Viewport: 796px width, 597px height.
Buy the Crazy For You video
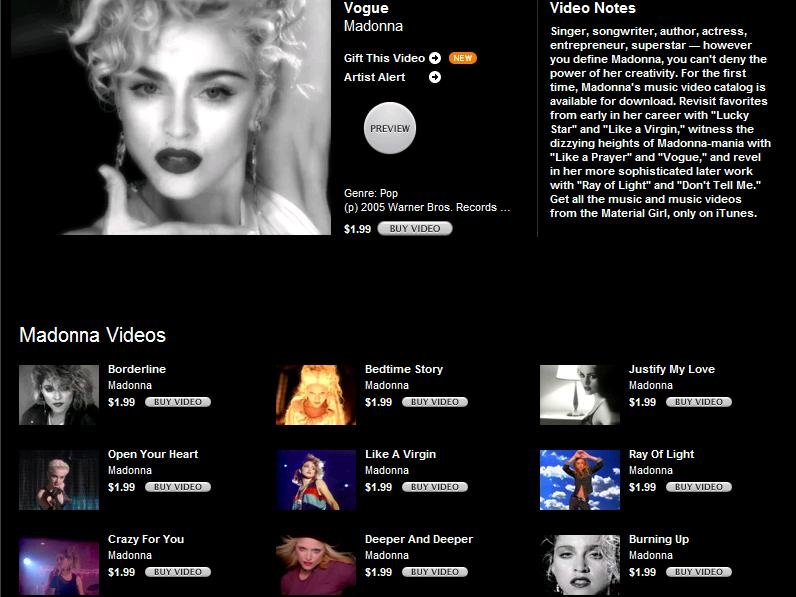click(178, 572)
